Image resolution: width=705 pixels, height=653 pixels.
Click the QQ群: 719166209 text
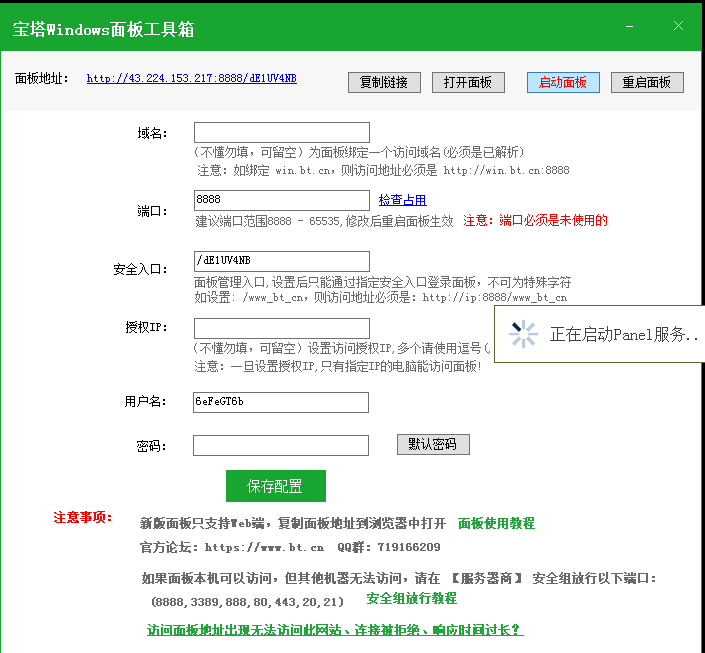tap(389, 547)
